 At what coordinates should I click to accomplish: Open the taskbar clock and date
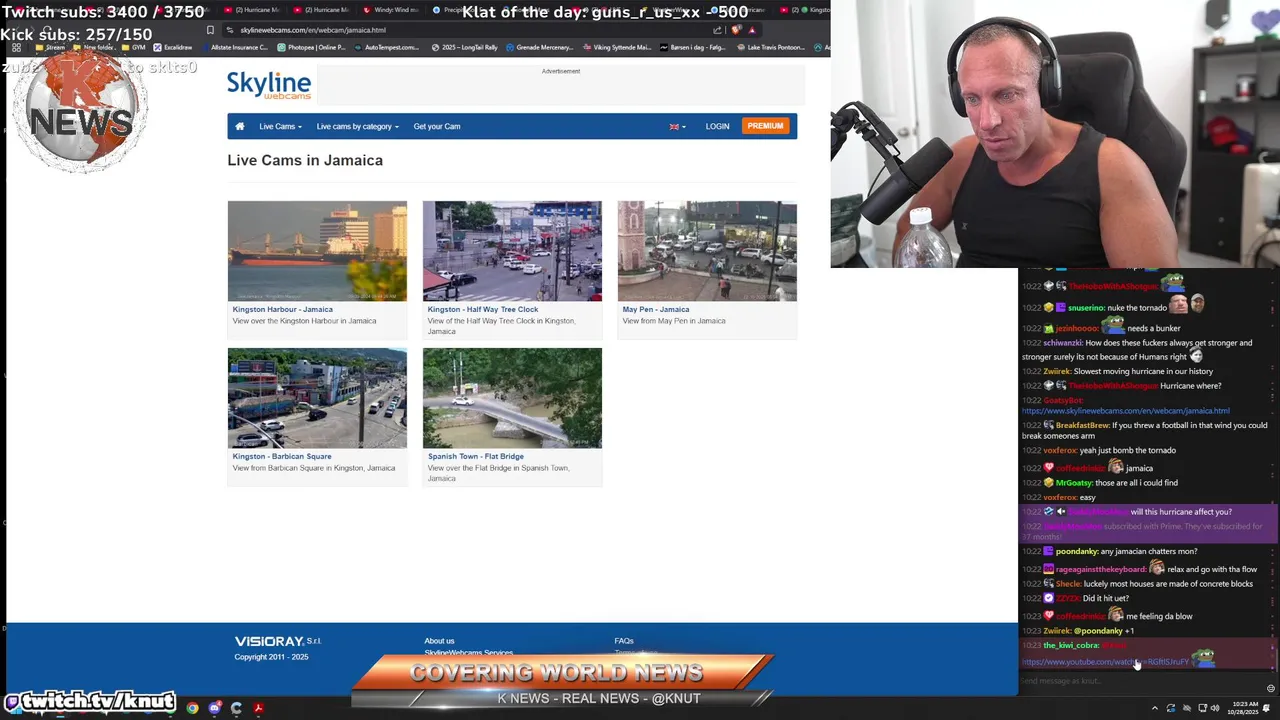(x=1243, y=708)
